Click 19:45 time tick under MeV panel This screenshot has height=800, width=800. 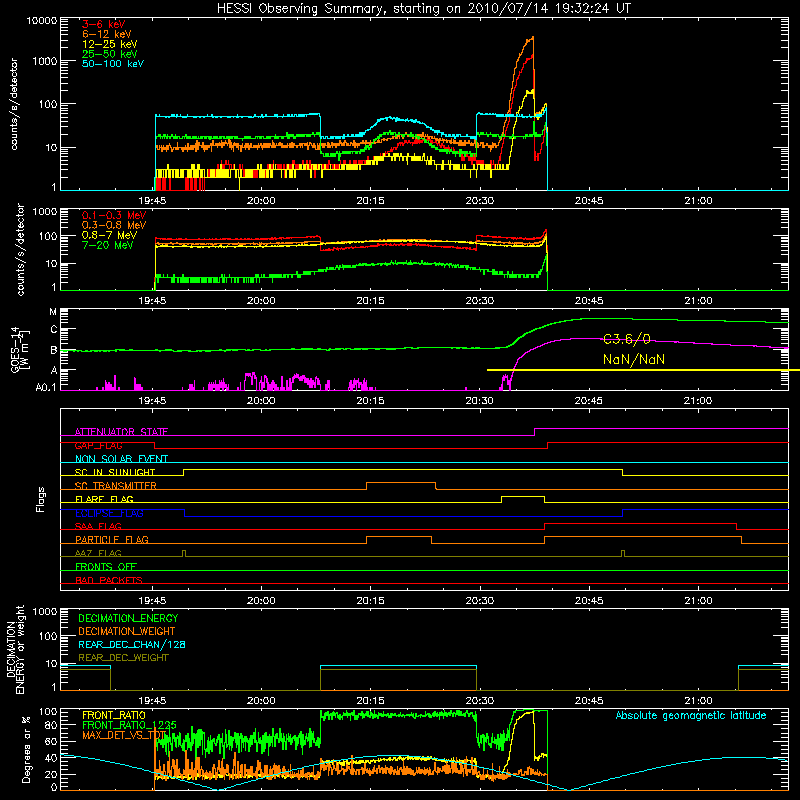(152, 301)
